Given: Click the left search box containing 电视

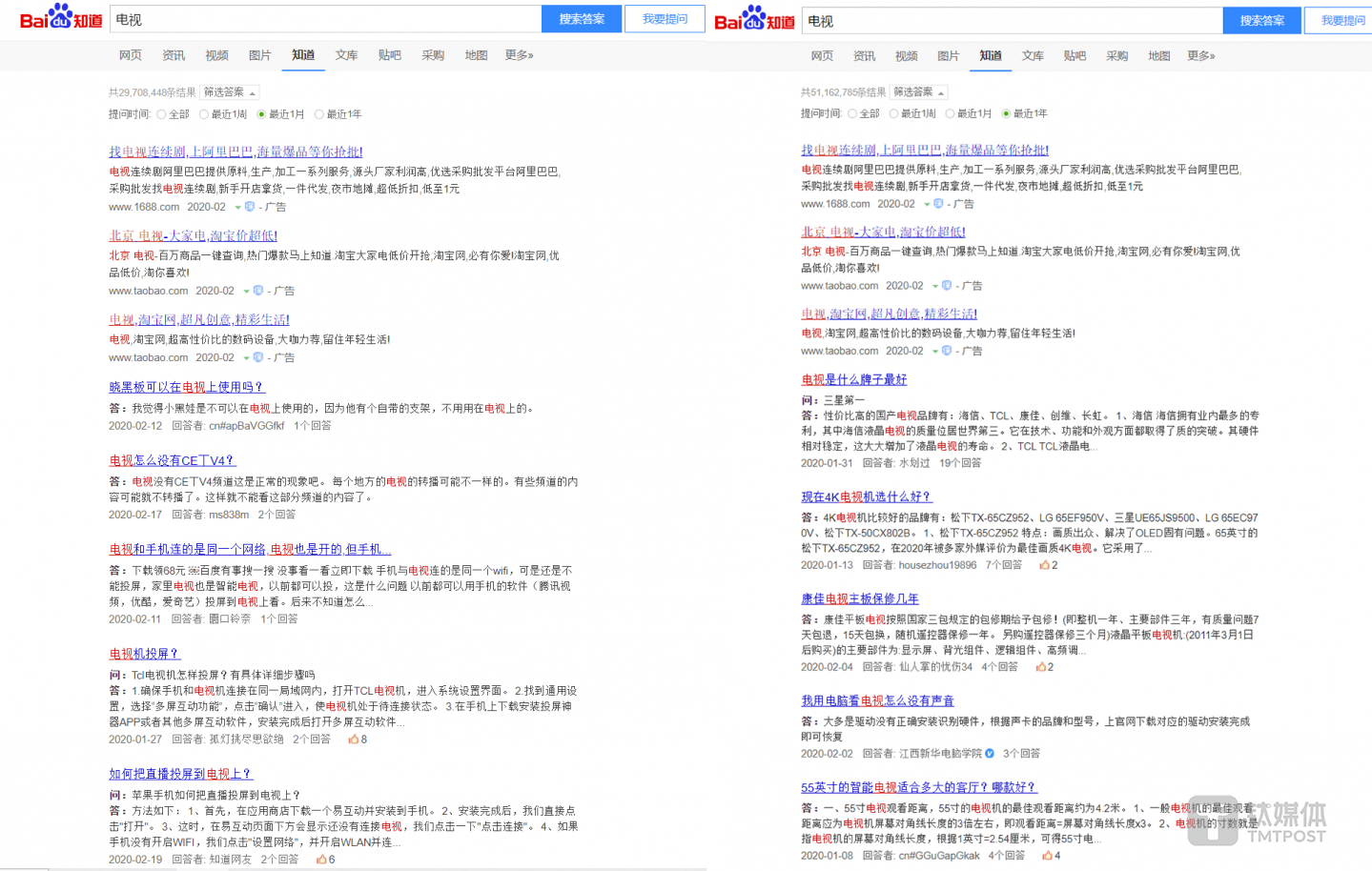Looking at the screenshot, I should [325, 19].
